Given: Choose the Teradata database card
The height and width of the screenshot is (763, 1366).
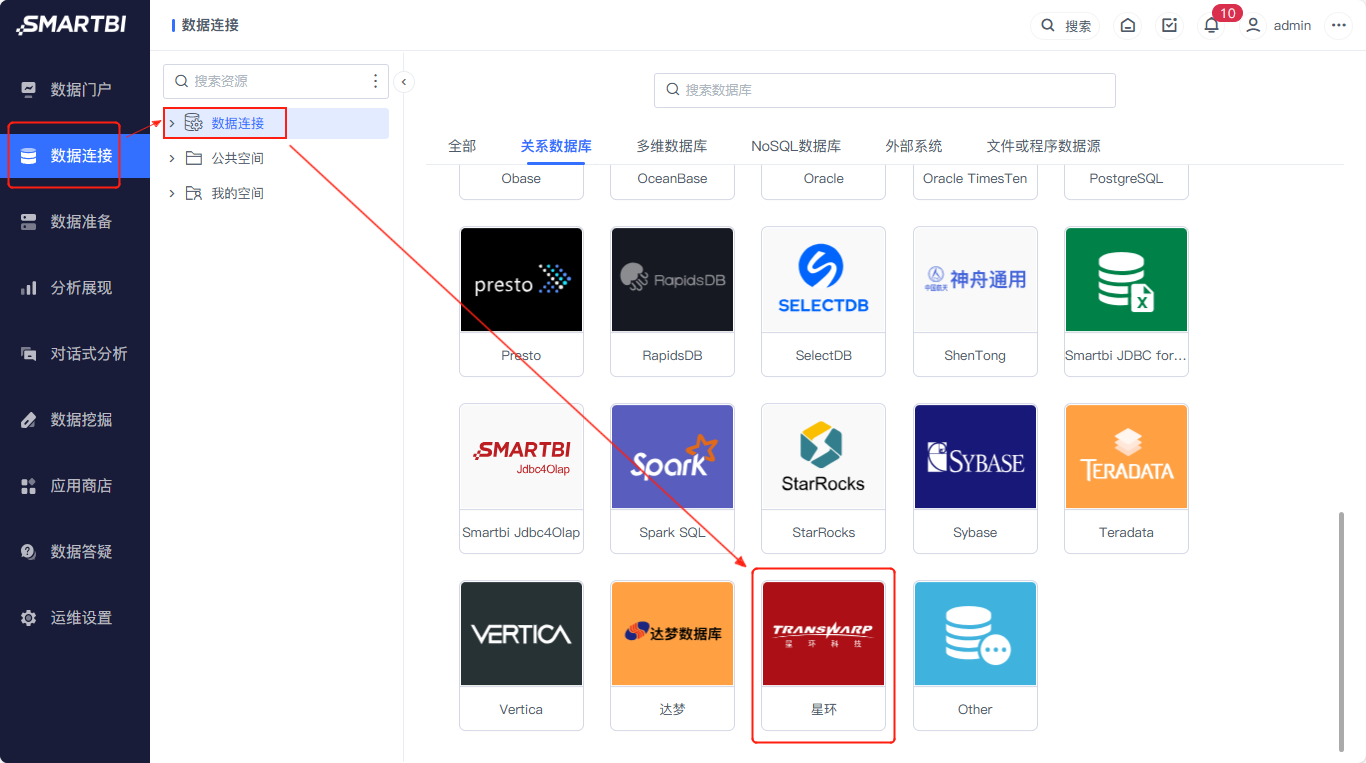Looking at the screenshot, I should pyautogui.click(x=1126, y=478).
